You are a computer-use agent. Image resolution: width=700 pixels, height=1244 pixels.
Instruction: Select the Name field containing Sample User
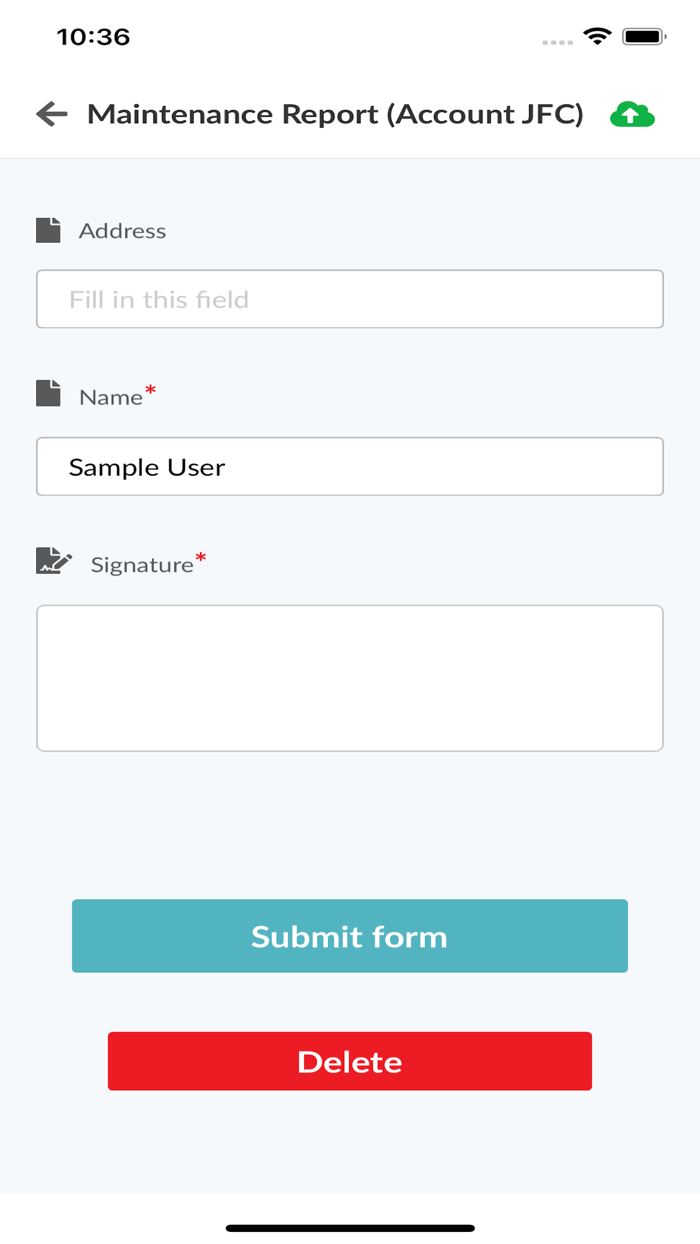click(349, 466)
